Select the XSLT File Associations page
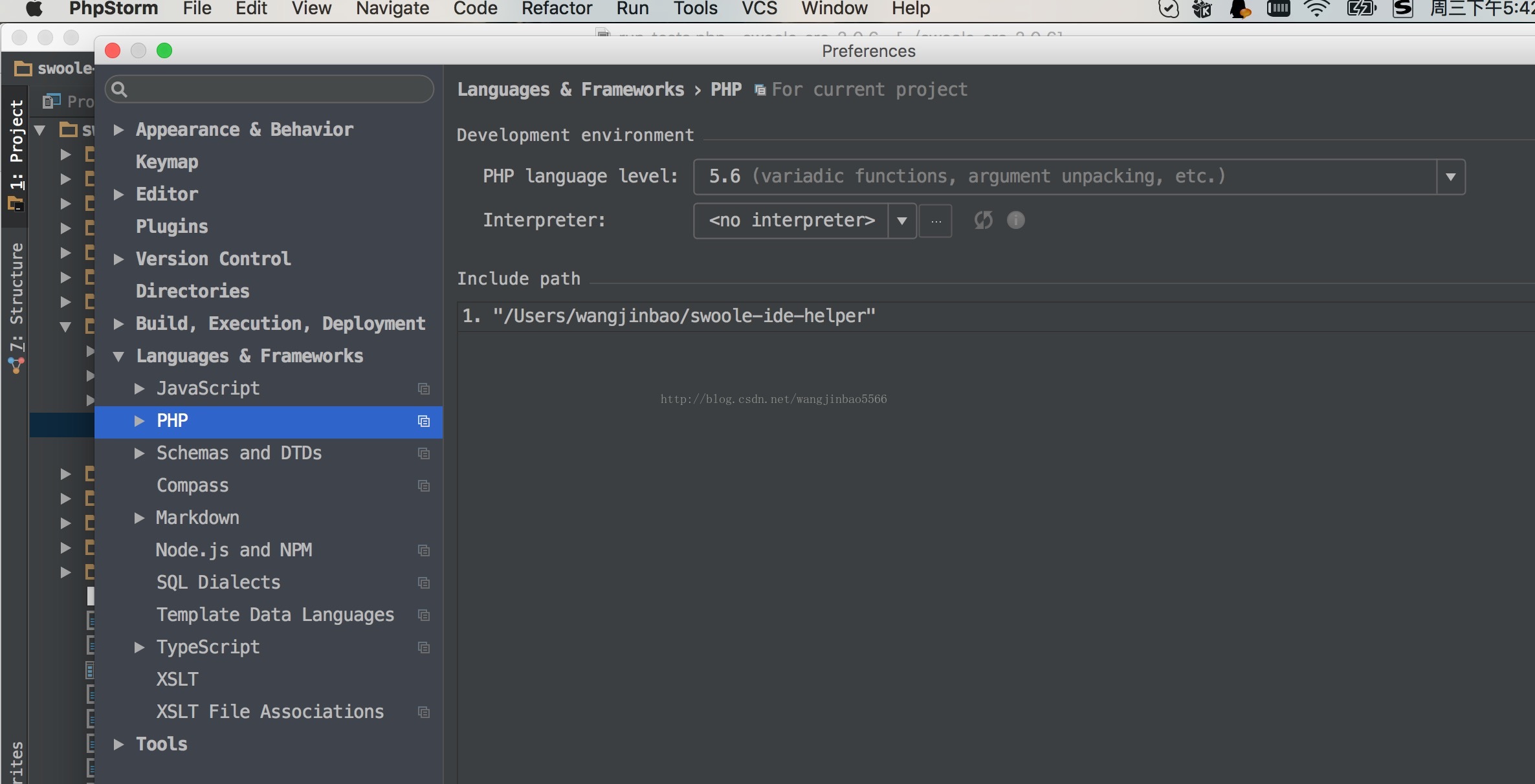The height and width of the screenshot is (784, 1535). tap(271, 712)
